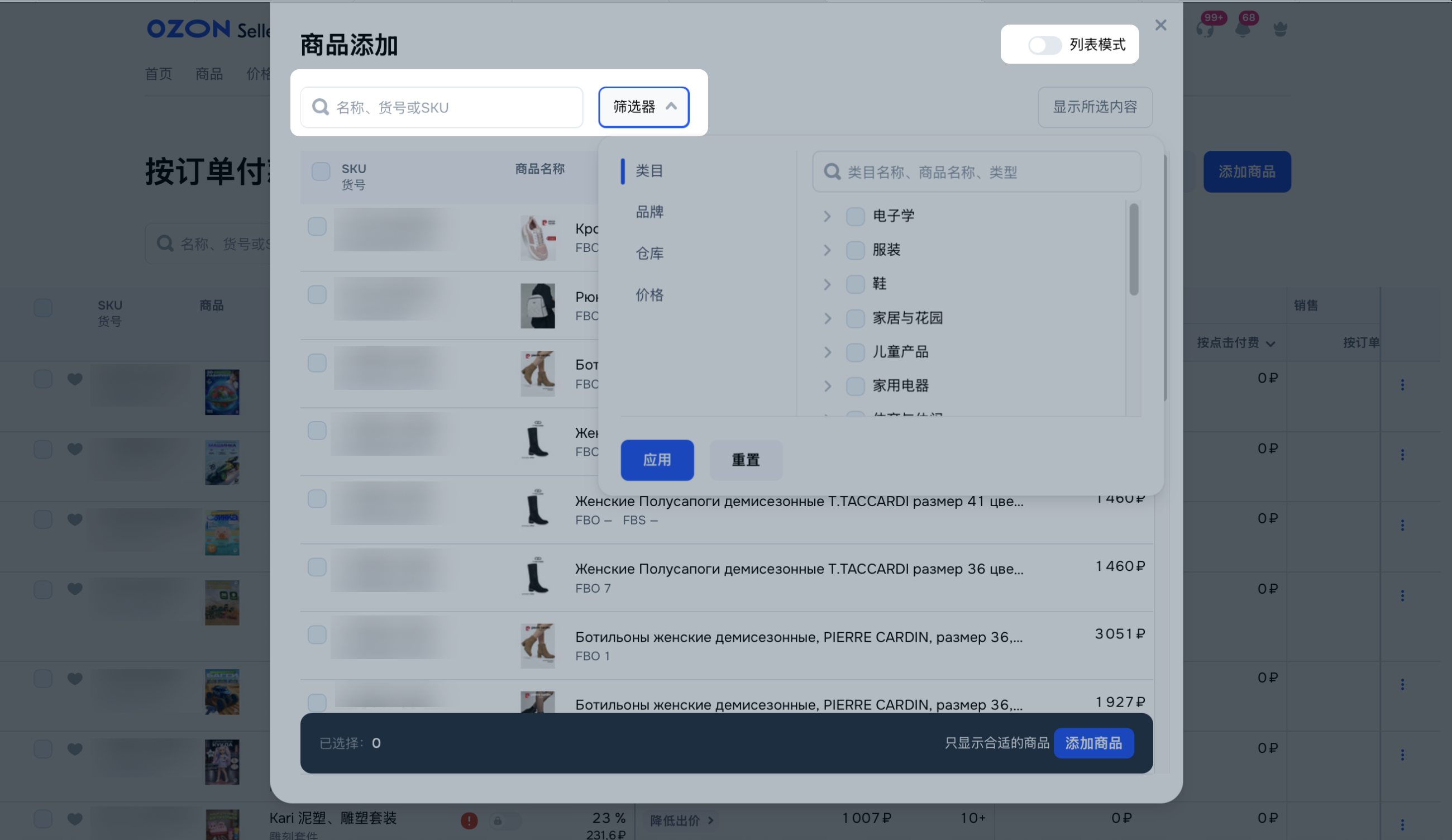Image resolution: width=1452 pixels, height=840 pixels.
Task: Close the 商品添加 dialog with X
Action: (1160, 25)
